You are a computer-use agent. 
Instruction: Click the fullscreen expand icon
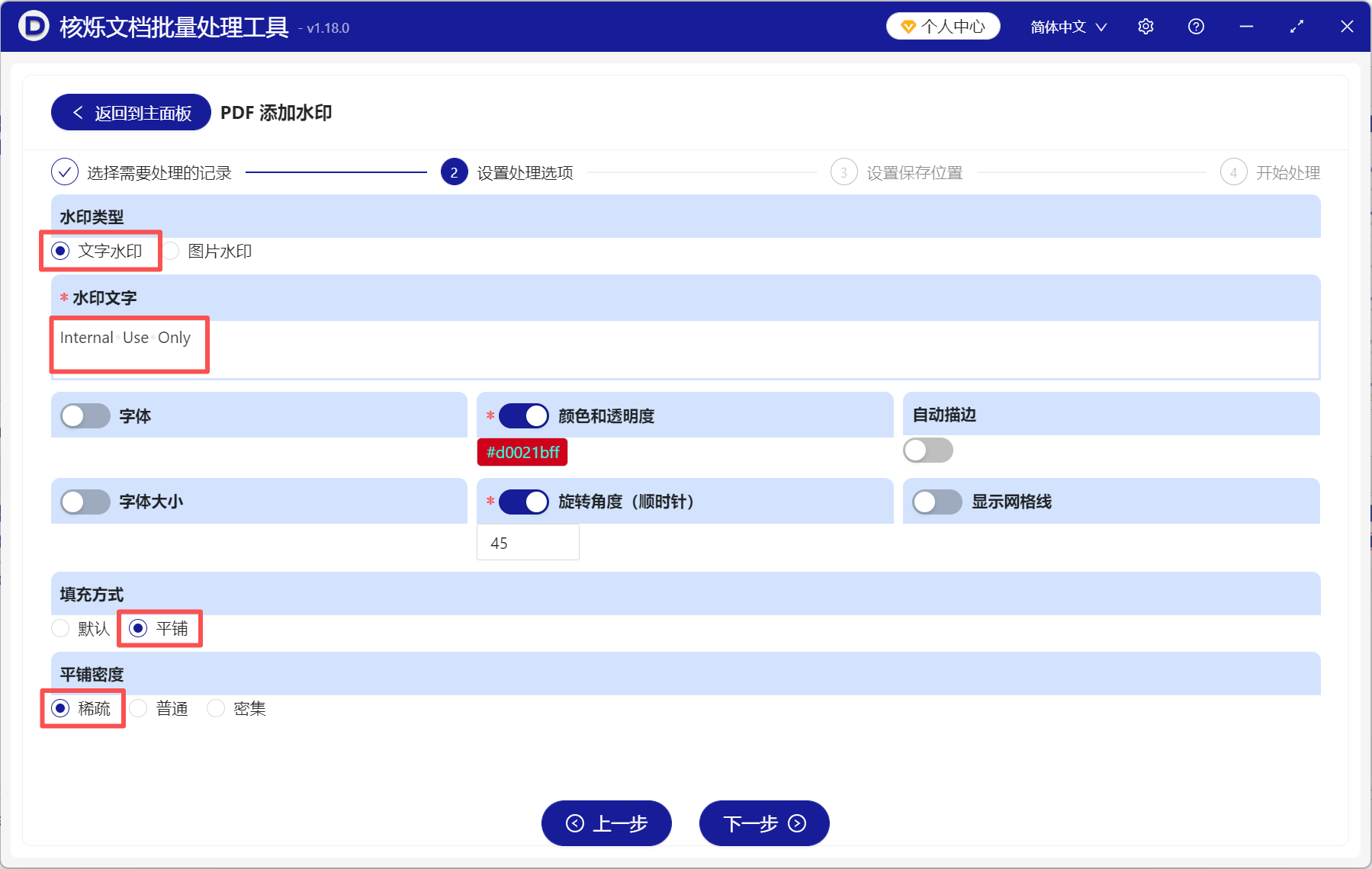[1296, 26]
